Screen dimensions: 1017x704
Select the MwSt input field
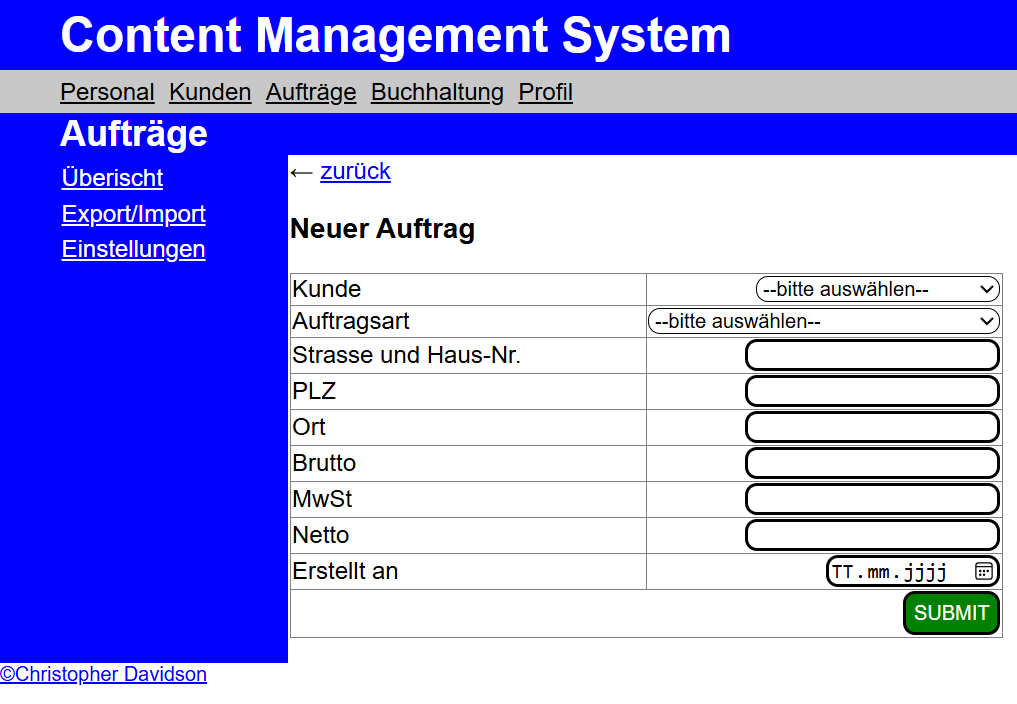pyautogui.click(x=872, y=499)
